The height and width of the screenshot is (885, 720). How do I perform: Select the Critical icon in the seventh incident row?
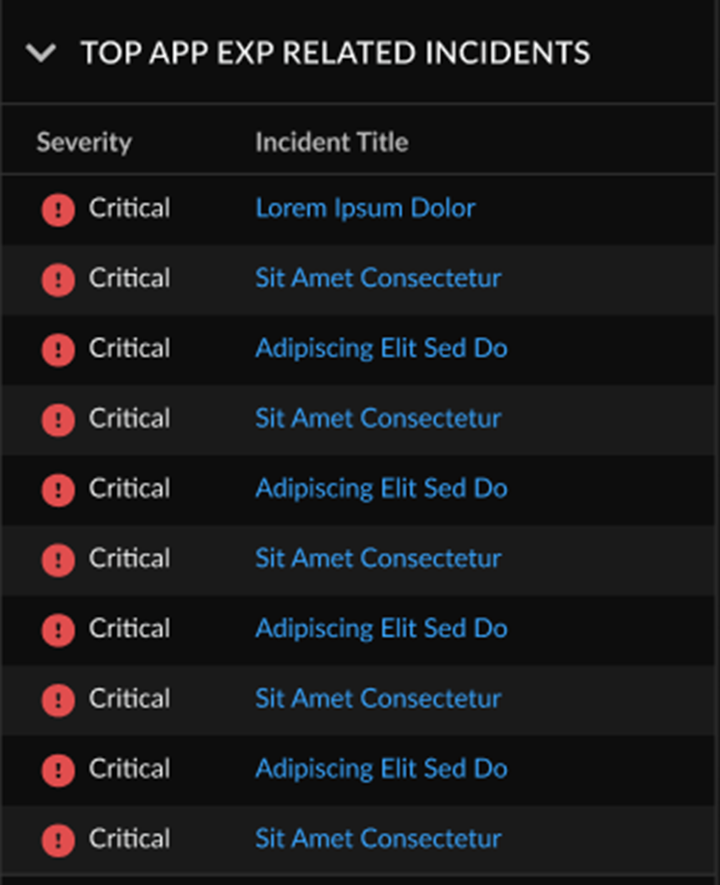coord(58,630)
